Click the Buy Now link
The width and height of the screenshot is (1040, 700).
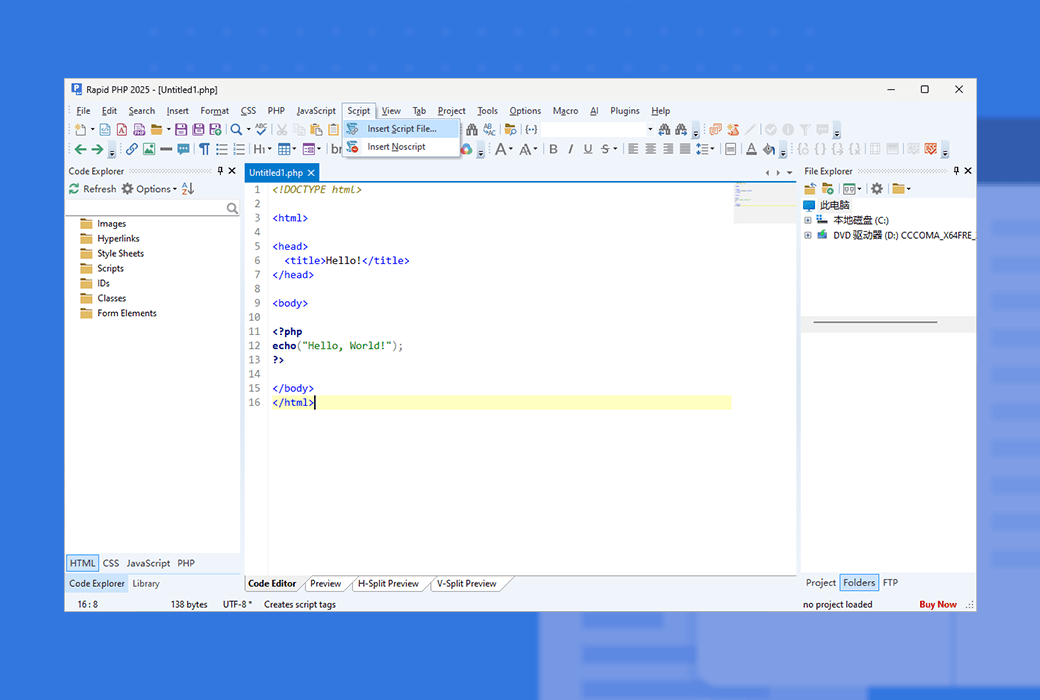938,604
